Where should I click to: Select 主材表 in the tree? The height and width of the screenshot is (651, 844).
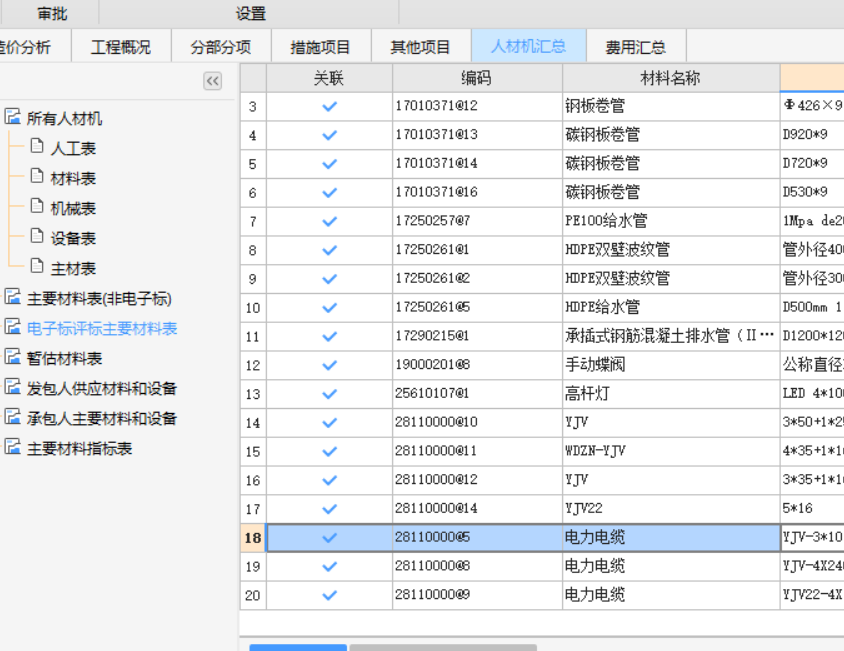tap(73, 268)
